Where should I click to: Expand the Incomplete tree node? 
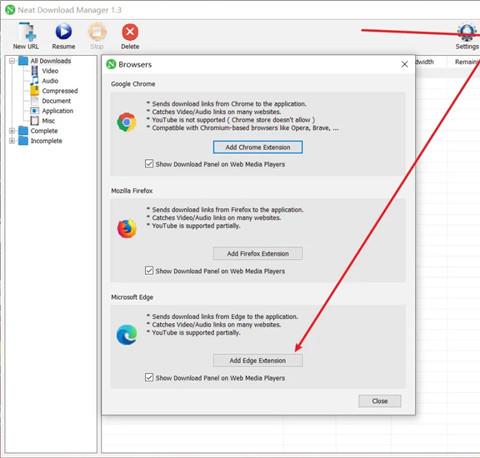[x=12, y=141]
